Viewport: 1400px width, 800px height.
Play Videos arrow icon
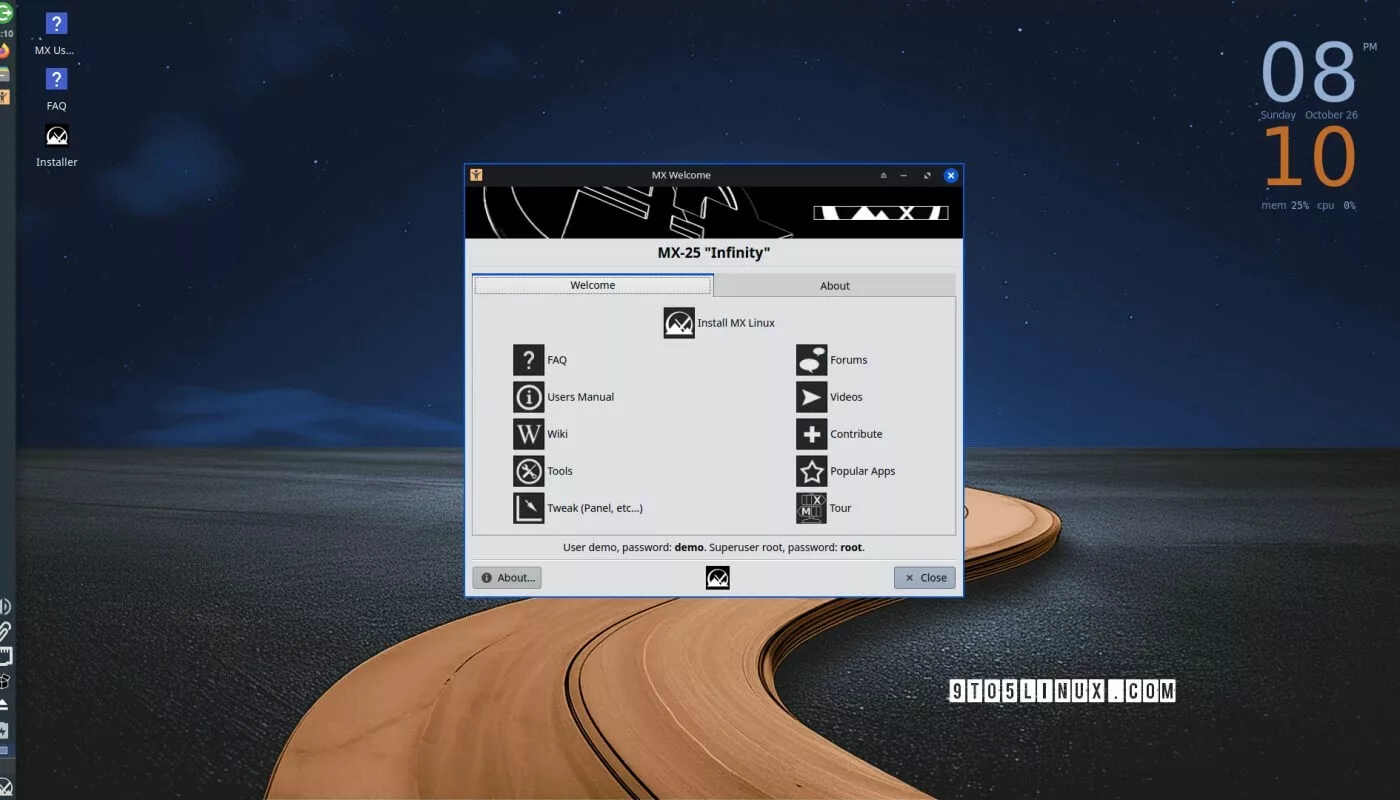click(811, 397)
